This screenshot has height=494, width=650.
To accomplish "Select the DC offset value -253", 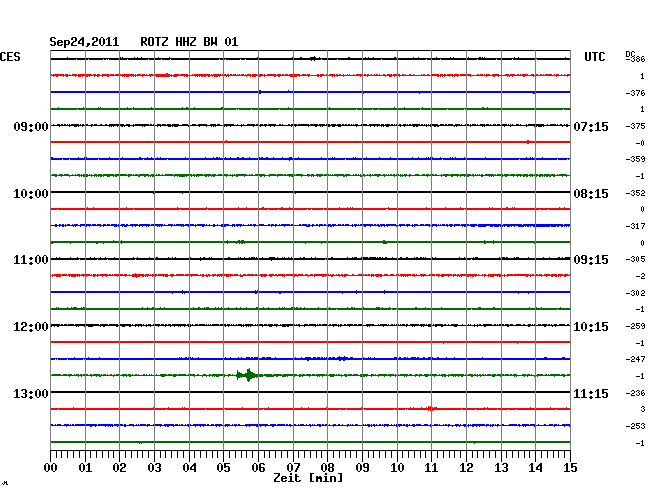I will pos(635,426).
